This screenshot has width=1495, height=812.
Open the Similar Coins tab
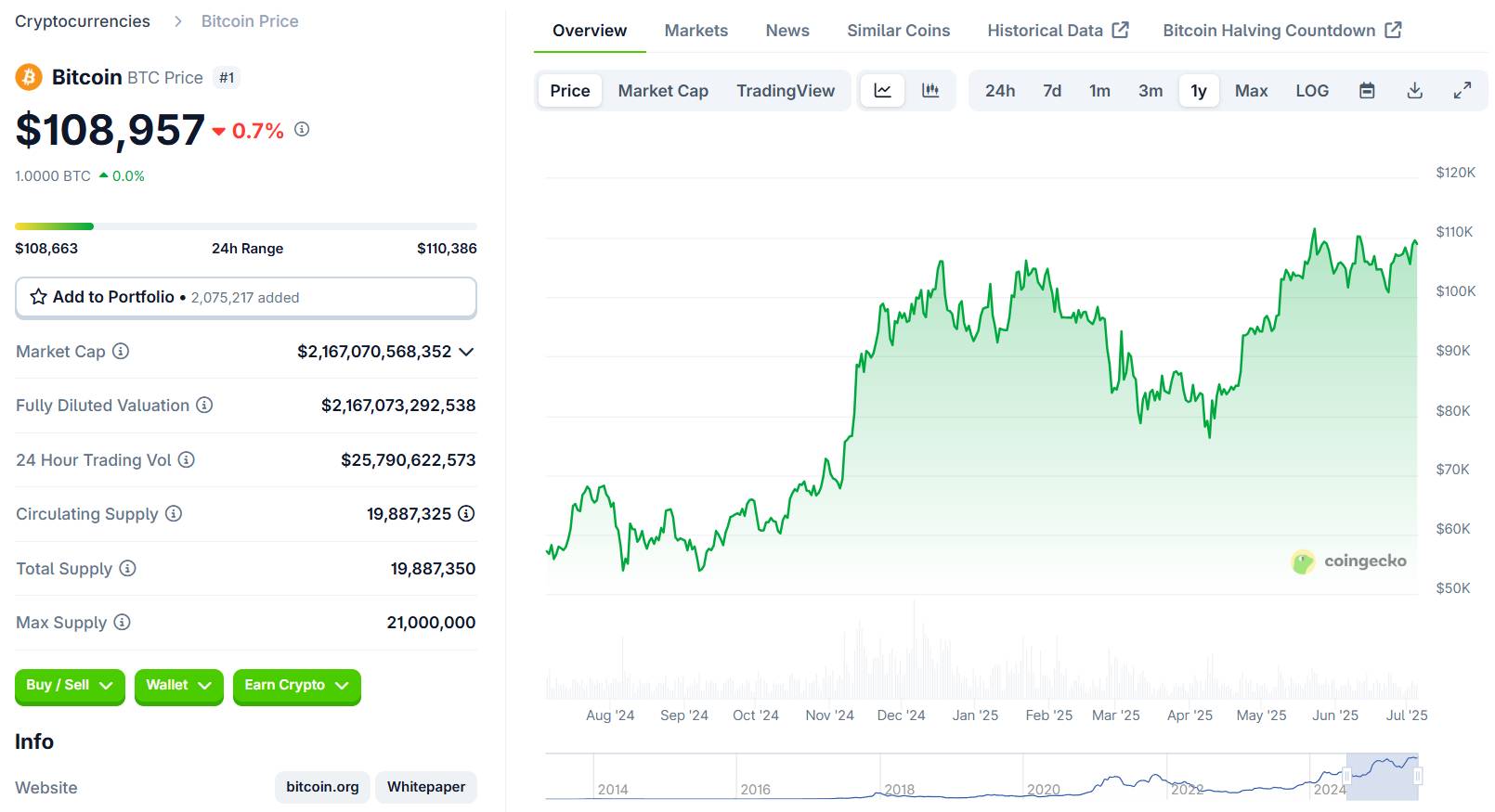coord(898,31)
